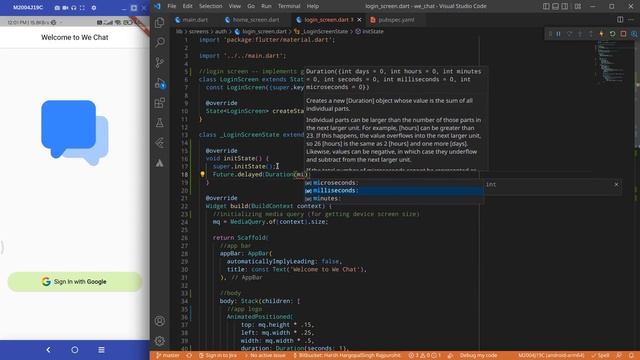Click the lightbulb code action on line 18
This screenshot has width=640, height=360.
(202, 174)
